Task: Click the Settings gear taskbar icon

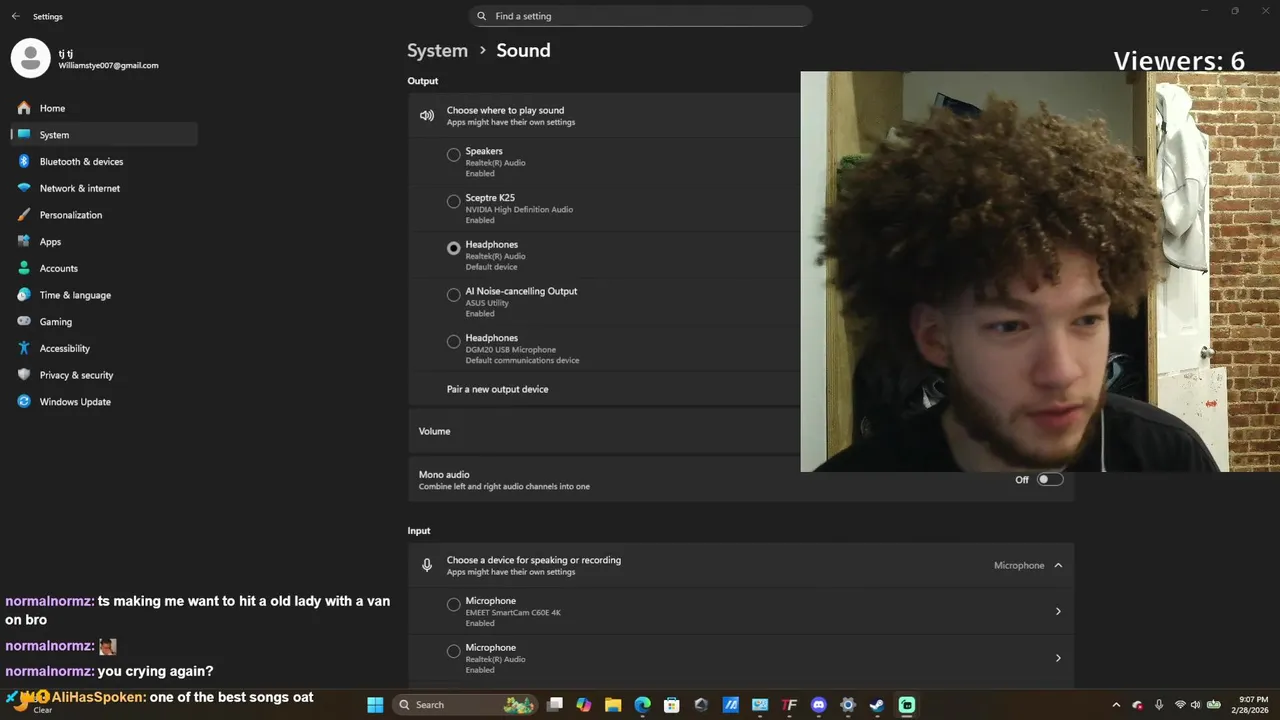Action: click(x=848, y=705)
